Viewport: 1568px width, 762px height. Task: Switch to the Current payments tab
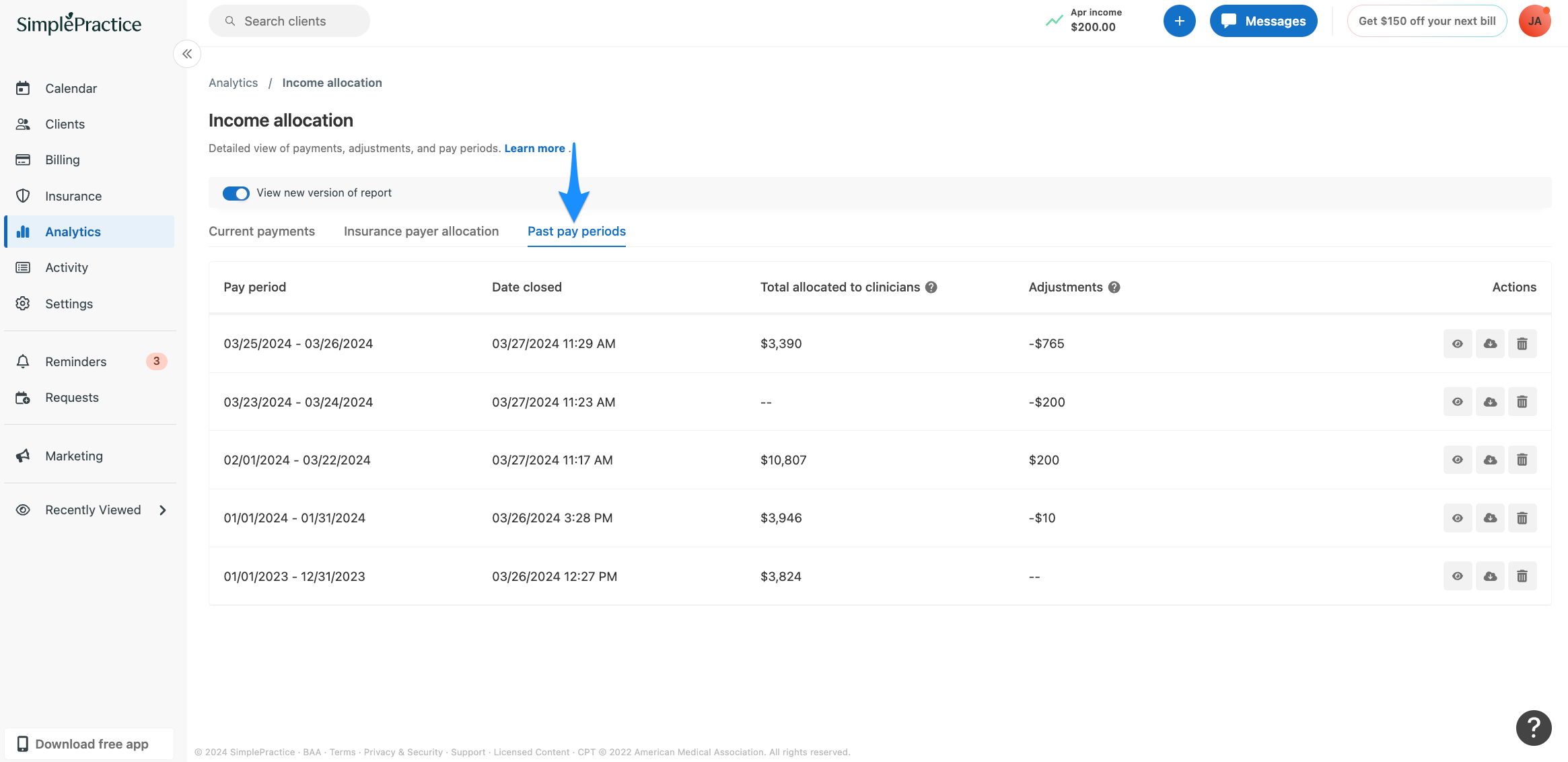point(261,231)
